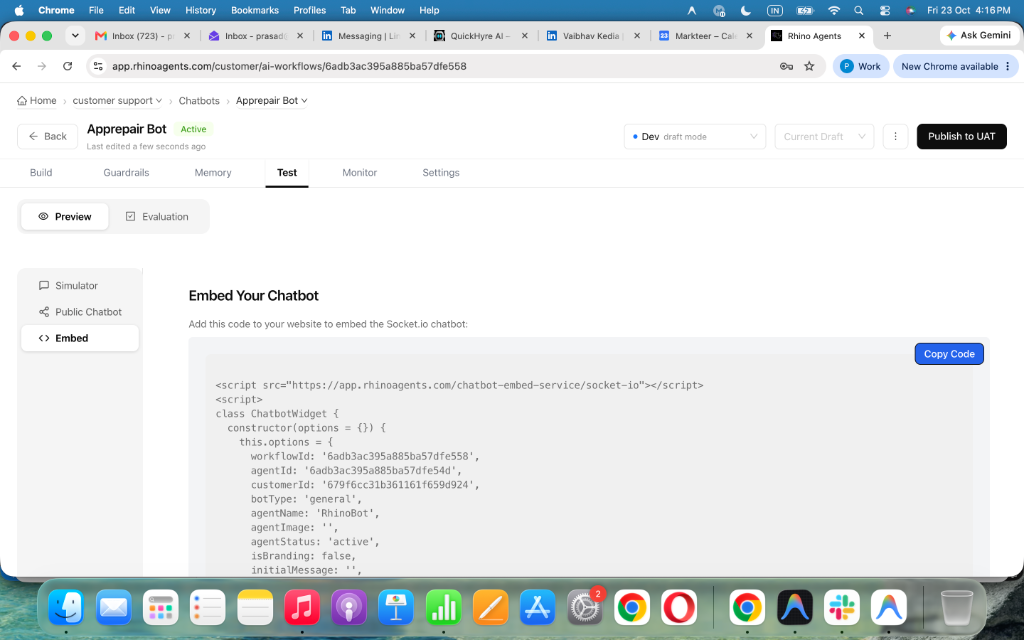Open Reminders from the Dock
Image resolution: width=1024 pixels, height=640 pixels.
pos(208,607)
